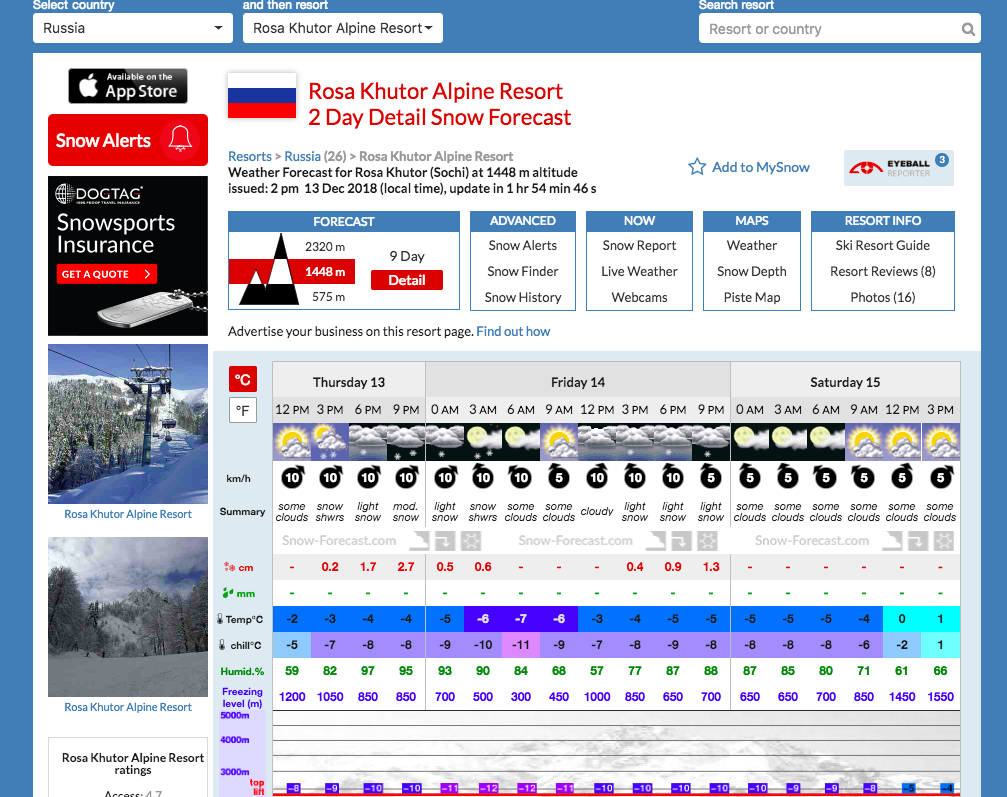Follow the Find out how link

513,331
